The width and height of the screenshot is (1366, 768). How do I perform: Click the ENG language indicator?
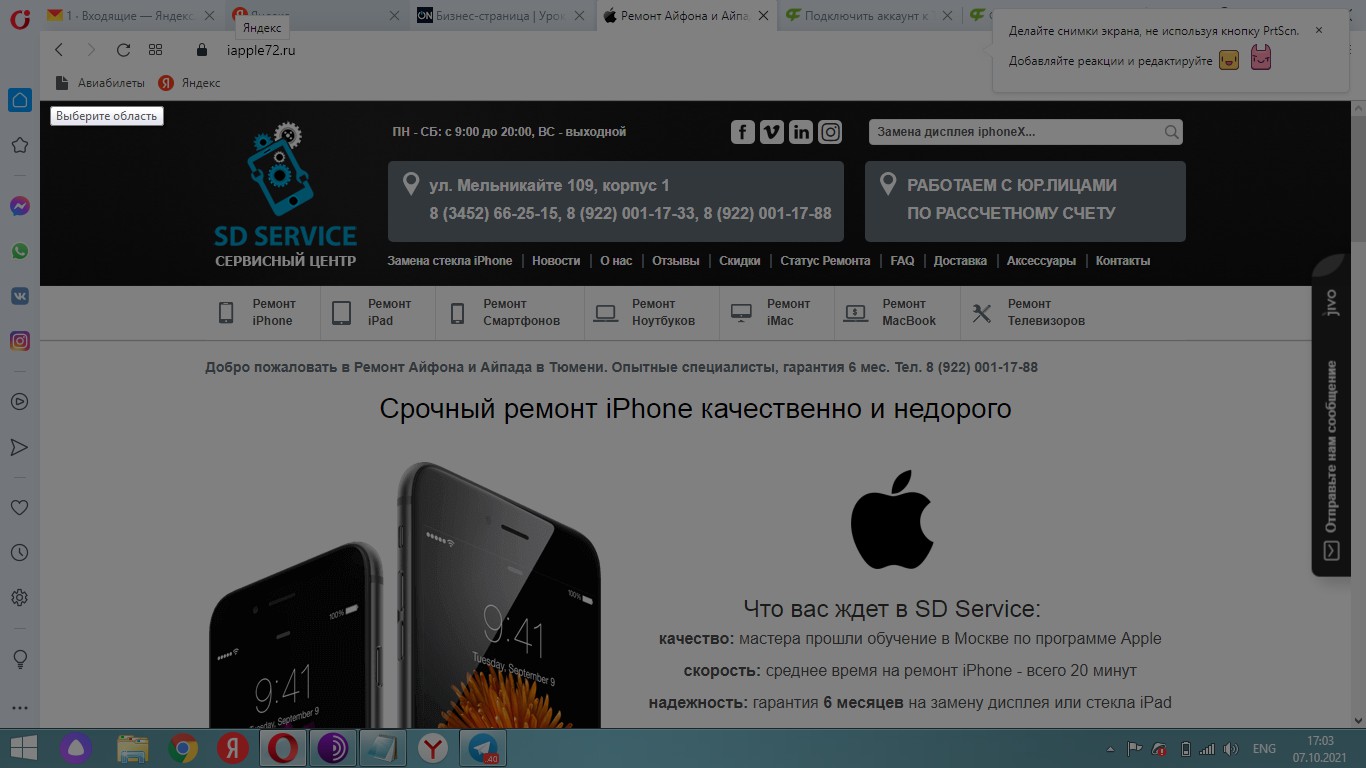(1263, 748)
